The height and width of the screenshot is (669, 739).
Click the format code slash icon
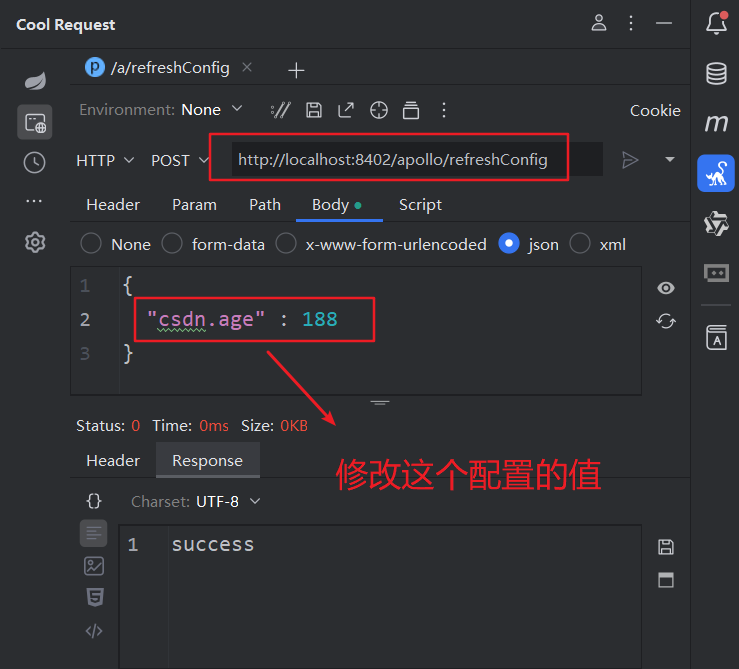(x=280, y=110)
